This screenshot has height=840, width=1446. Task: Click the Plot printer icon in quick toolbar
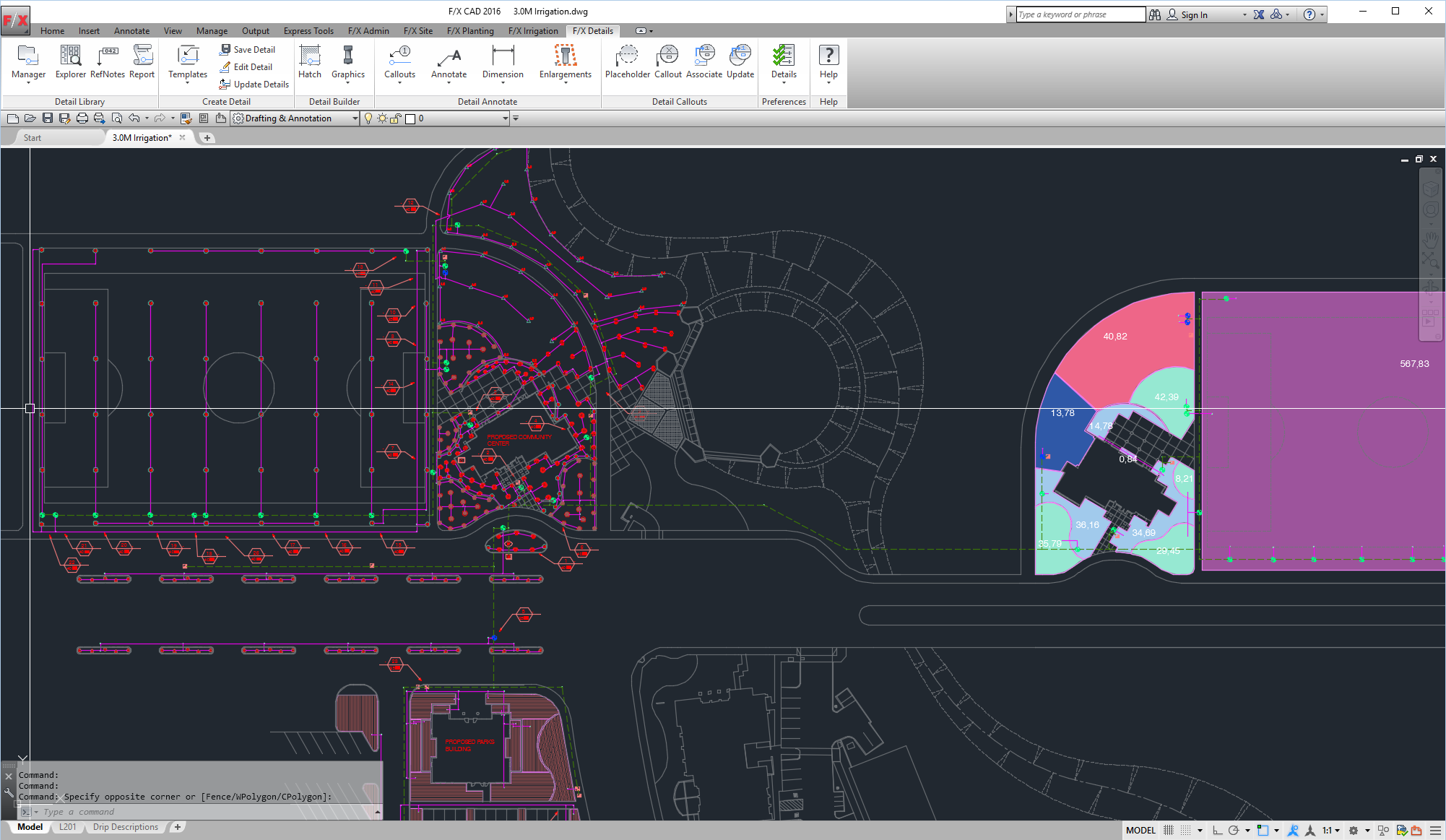82,118
